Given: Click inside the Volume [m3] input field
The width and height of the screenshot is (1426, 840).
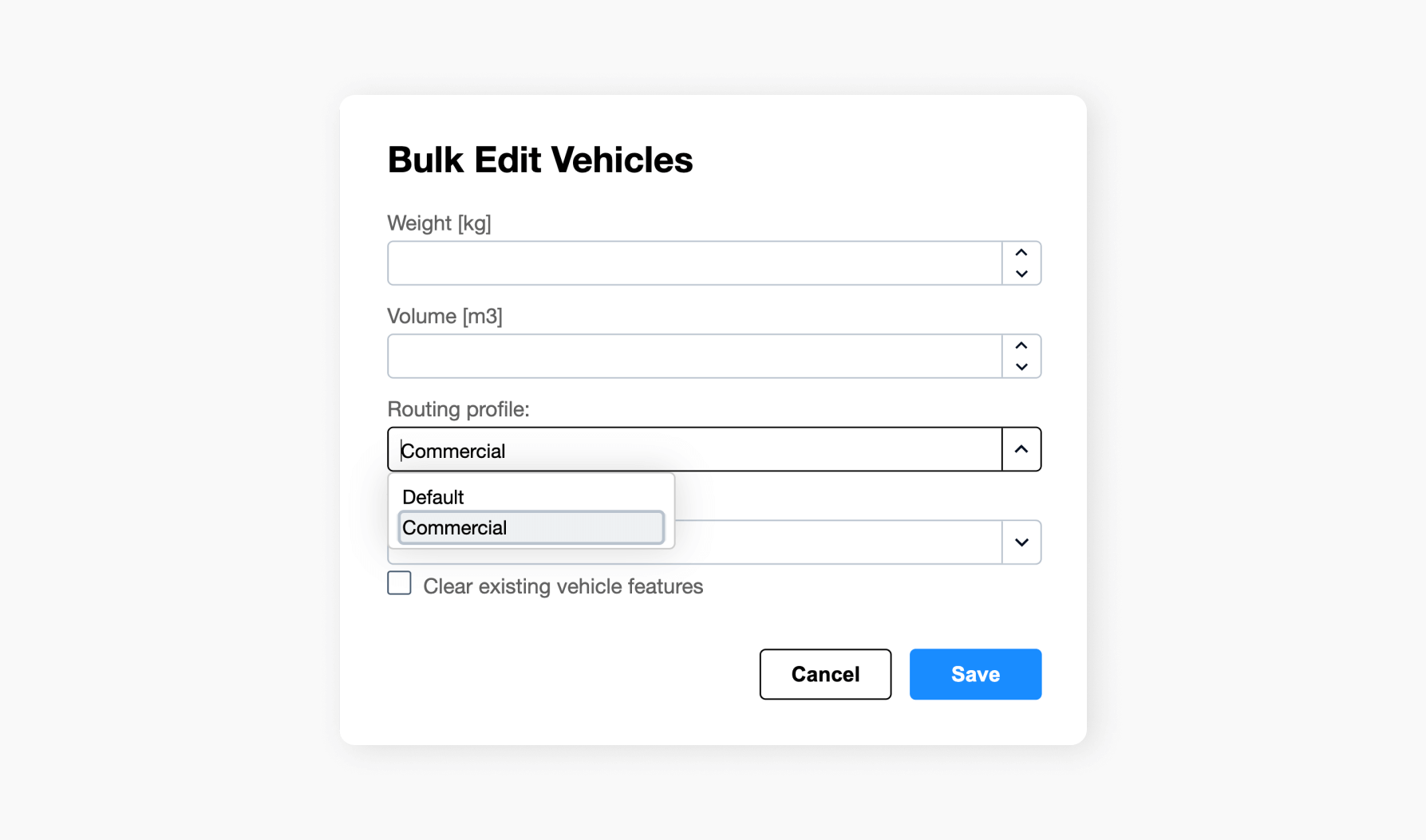Looking at the screenshot, I should tap(694, 356).
